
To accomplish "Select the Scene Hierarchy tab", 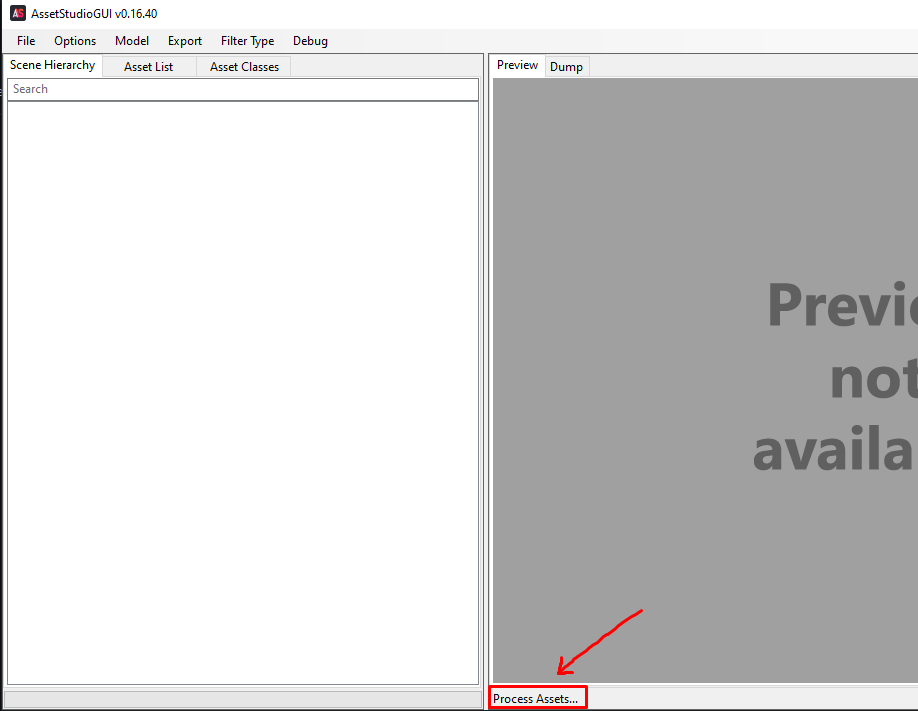I will [x=52, y=64].
